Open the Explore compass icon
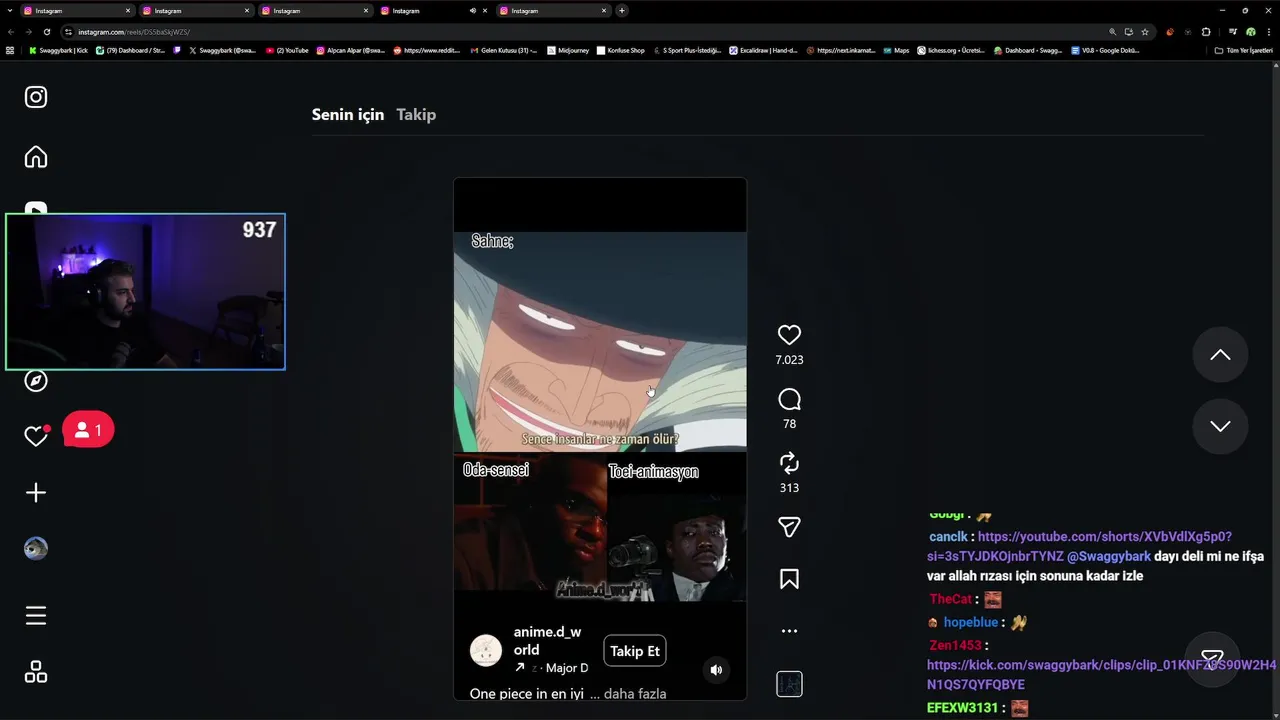The width and height of the screenshot is (1280, 720). 36,381
